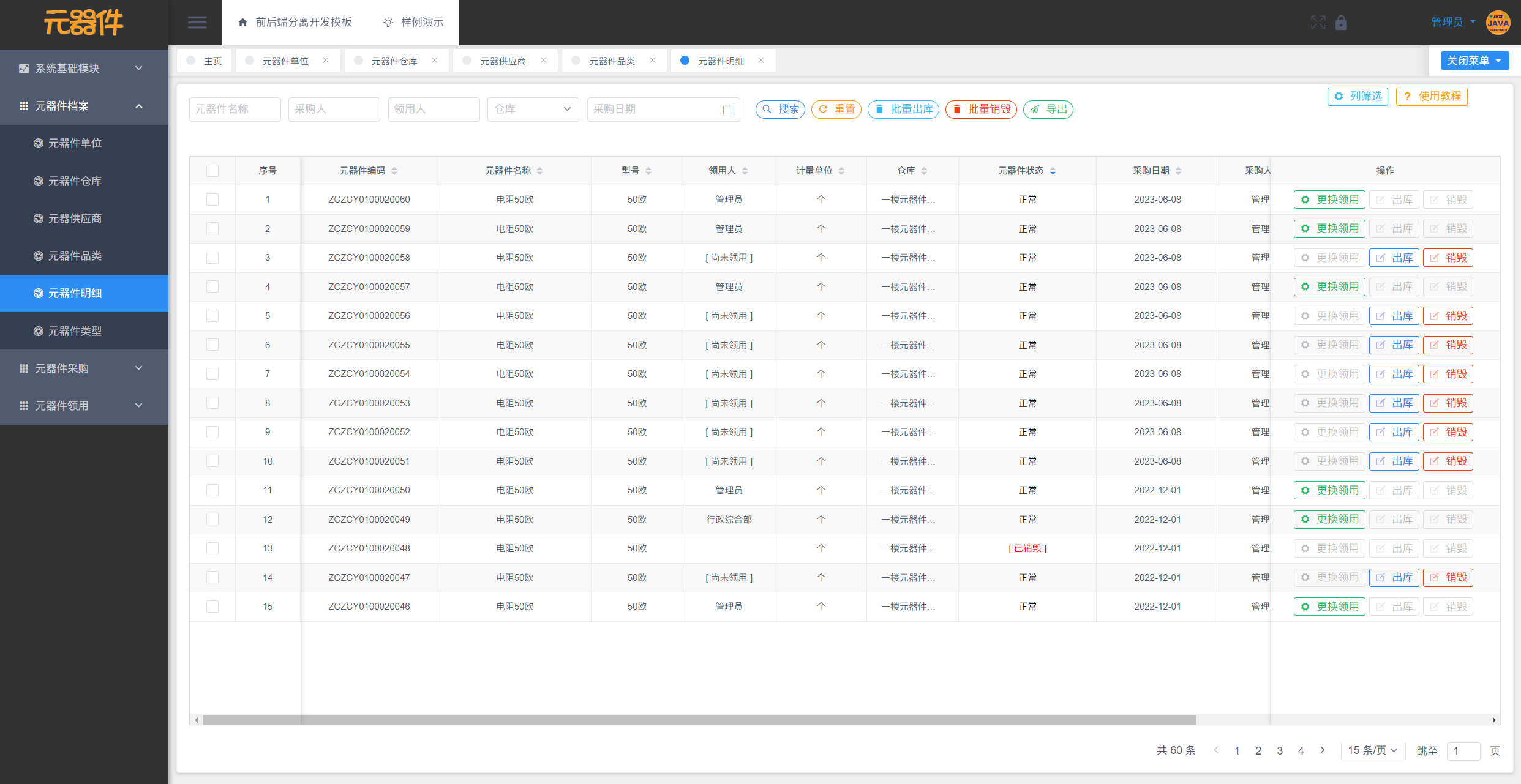This screenshot has width=1521, height=784.
Task: Click the lock screen icon
Action: coord(1341,23)
